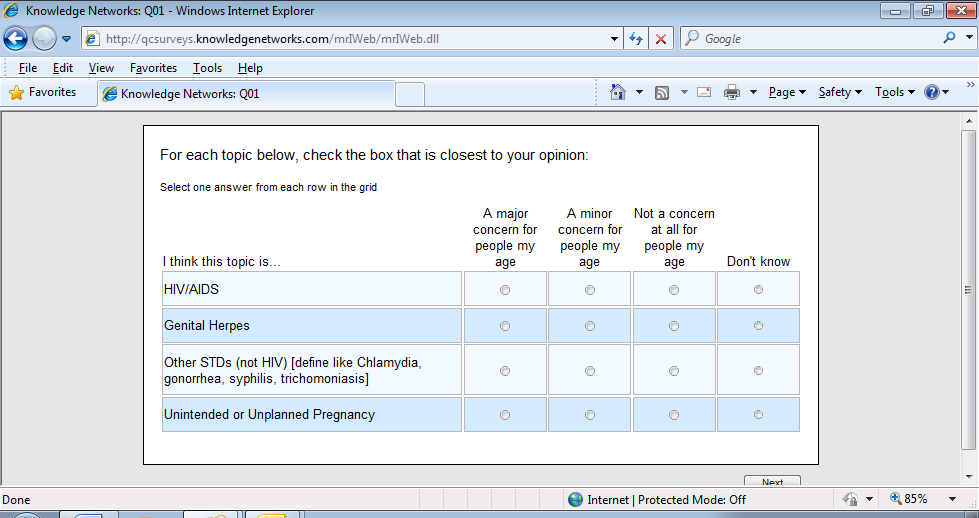
Task: Click the browser Back arrow button
Action: (15, 39)
